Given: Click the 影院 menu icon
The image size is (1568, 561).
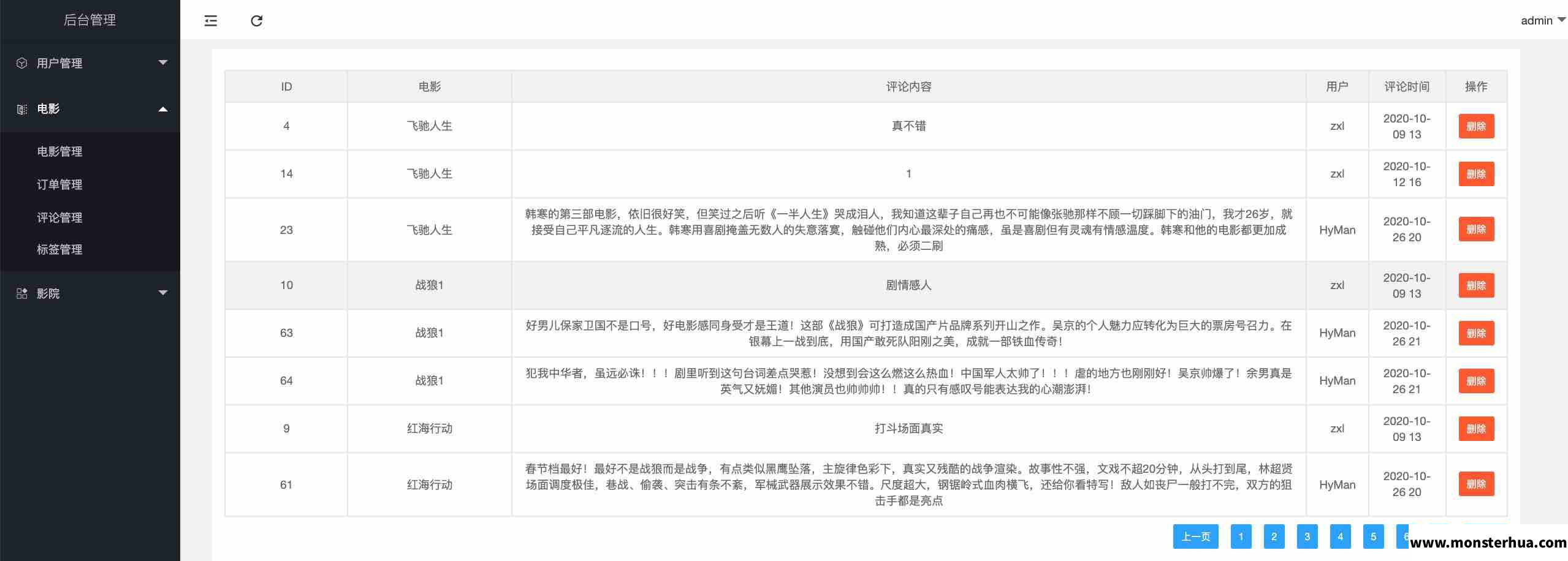Looking at the screenshot, I should 22,293.
